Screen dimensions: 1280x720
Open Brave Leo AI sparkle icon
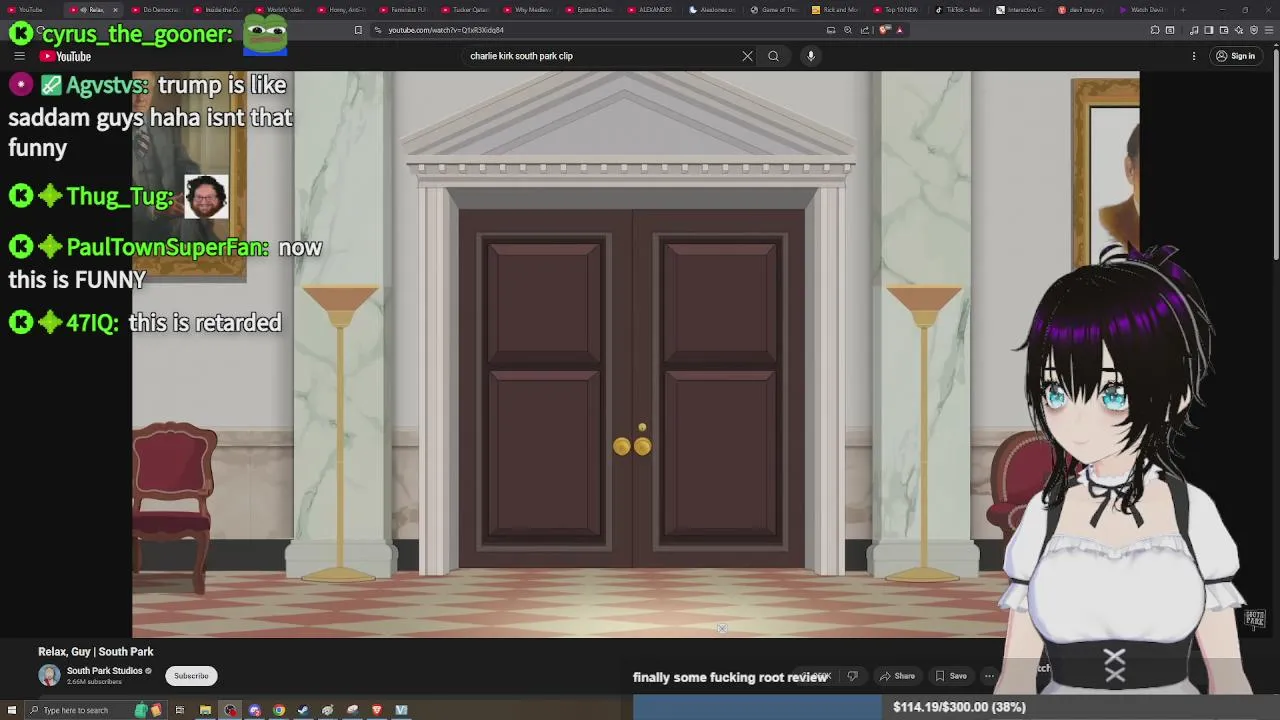pyautogui.click(x=1239, y=30)
